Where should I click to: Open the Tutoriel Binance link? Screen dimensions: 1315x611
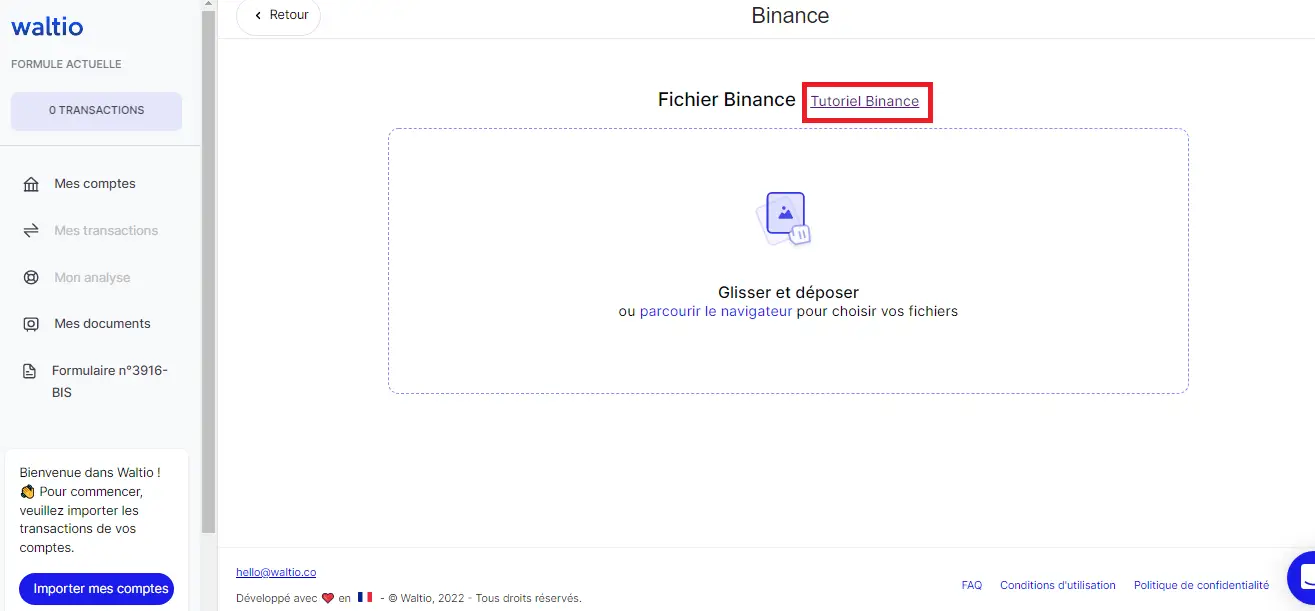[864, 101]
